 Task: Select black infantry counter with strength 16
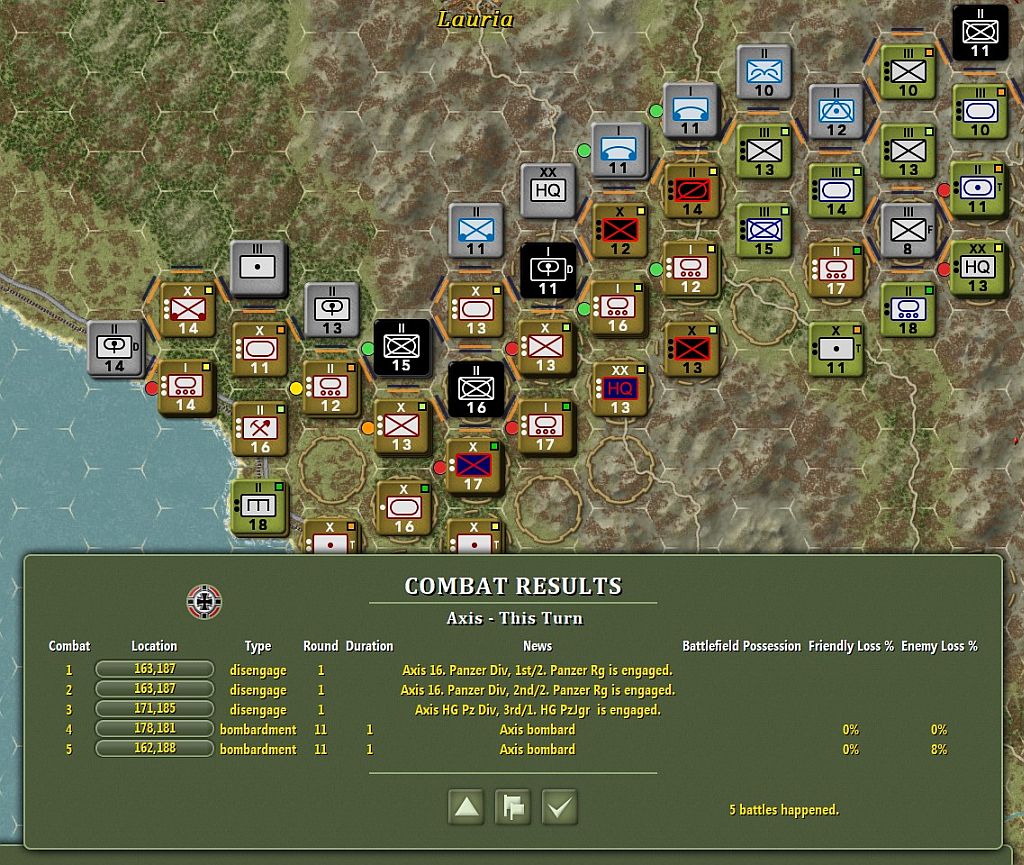475,390
